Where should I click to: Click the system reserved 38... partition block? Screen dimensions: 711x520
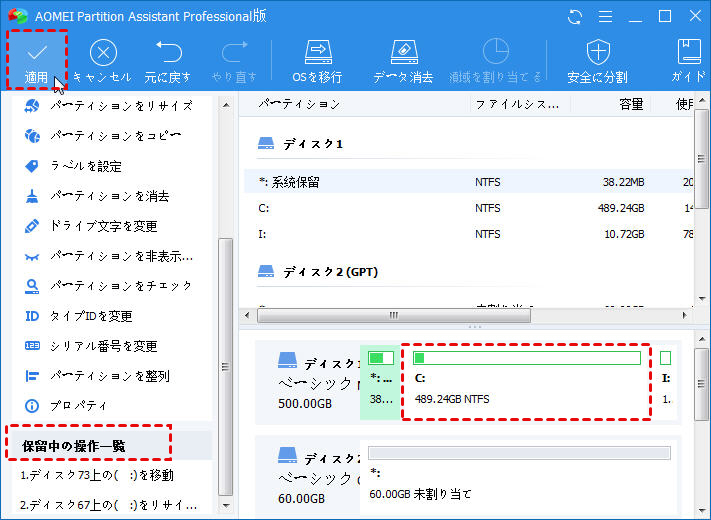click(380, 382)
